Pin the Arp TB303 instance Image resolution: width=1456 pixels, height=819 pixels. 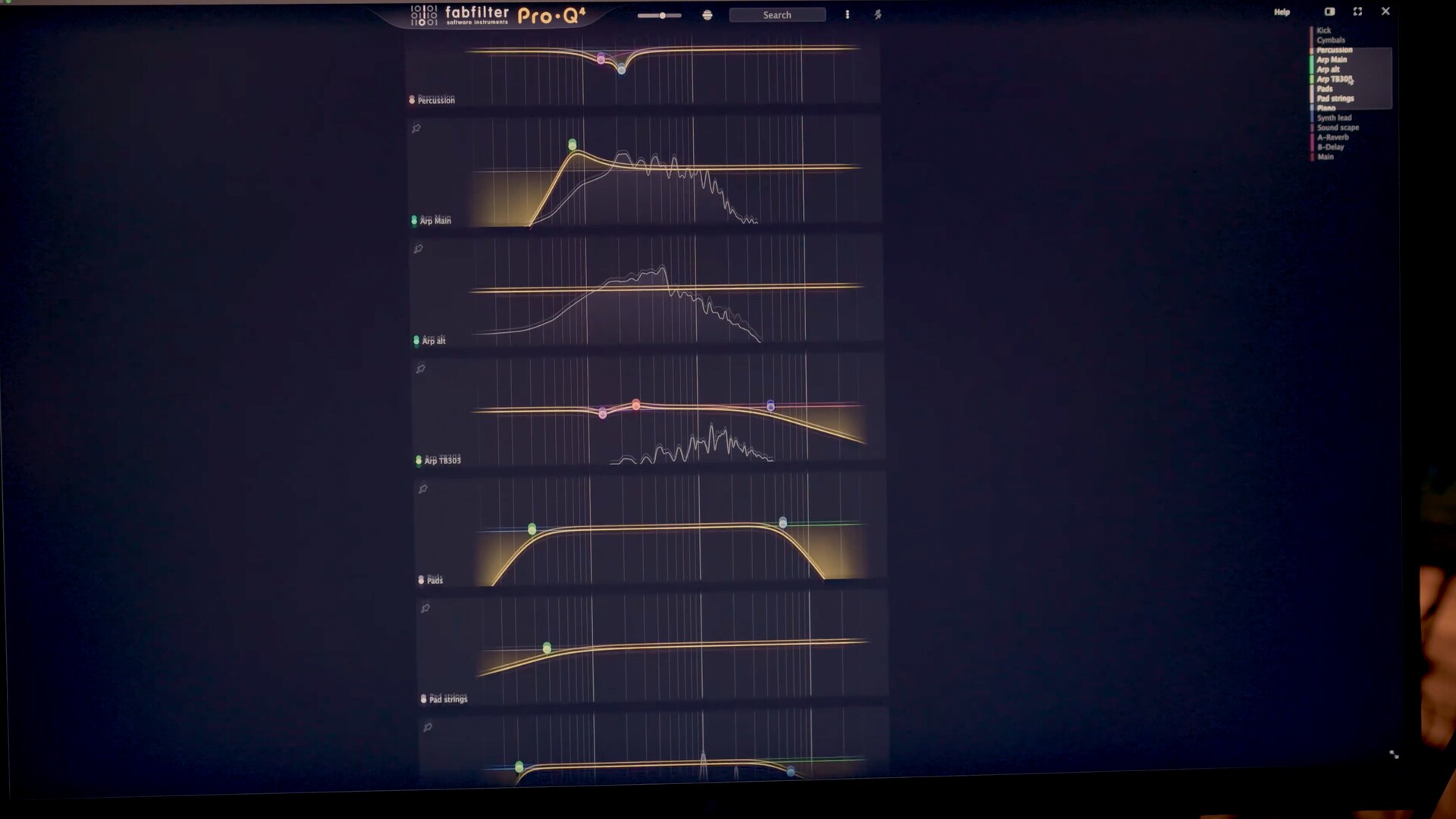(x=420, y=369)
